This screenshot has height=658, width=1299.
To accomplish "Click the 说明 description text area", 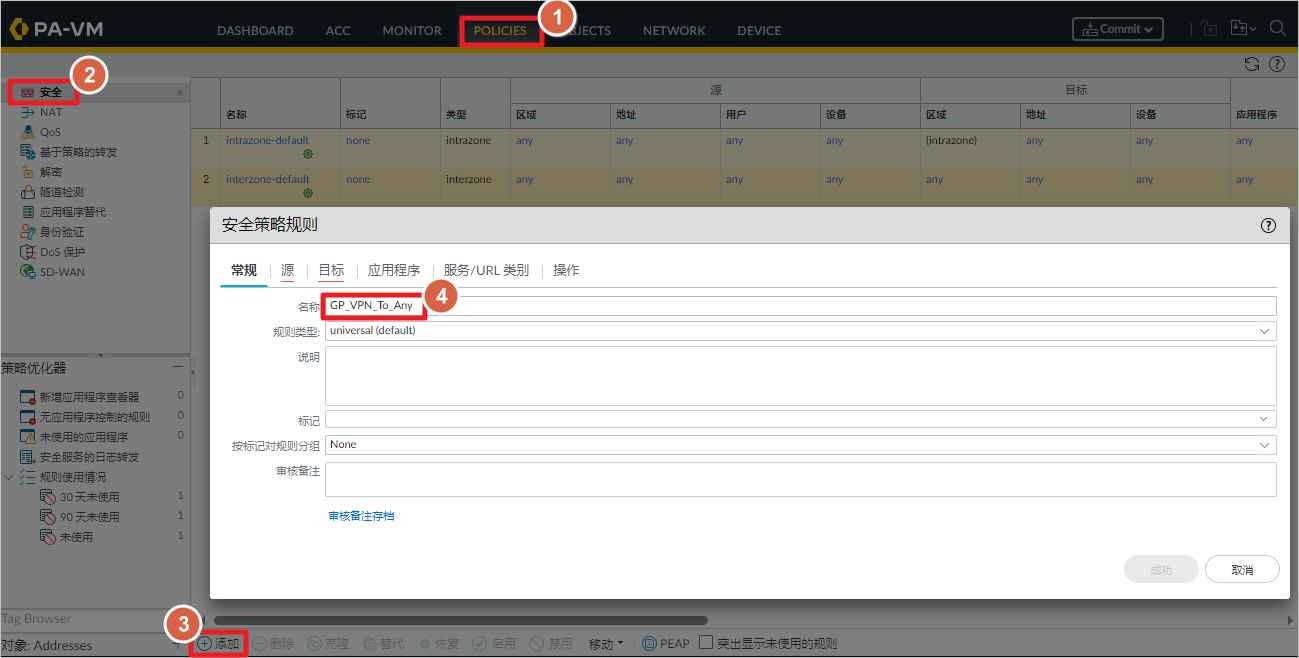I will point(801,375).
